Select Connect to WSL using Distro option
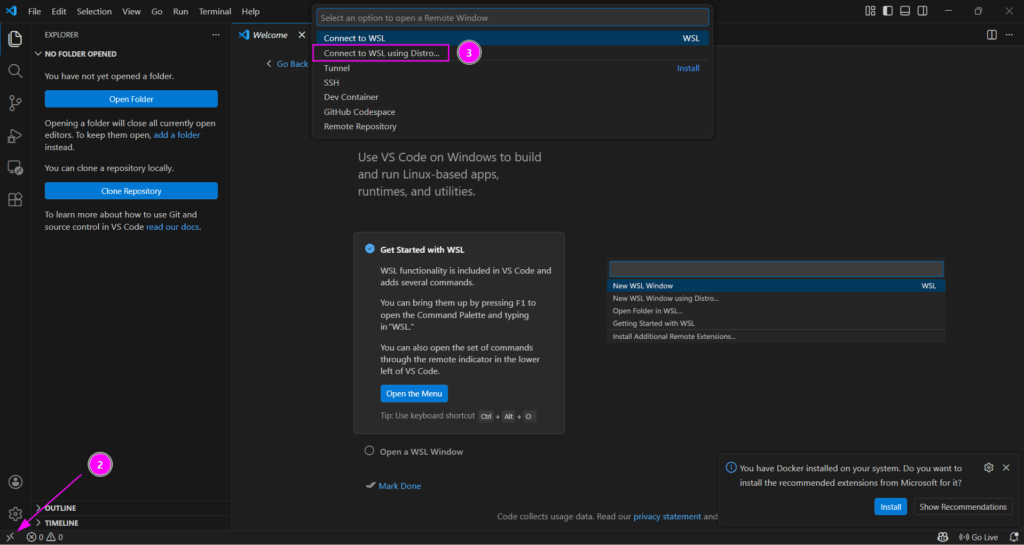 513,53
